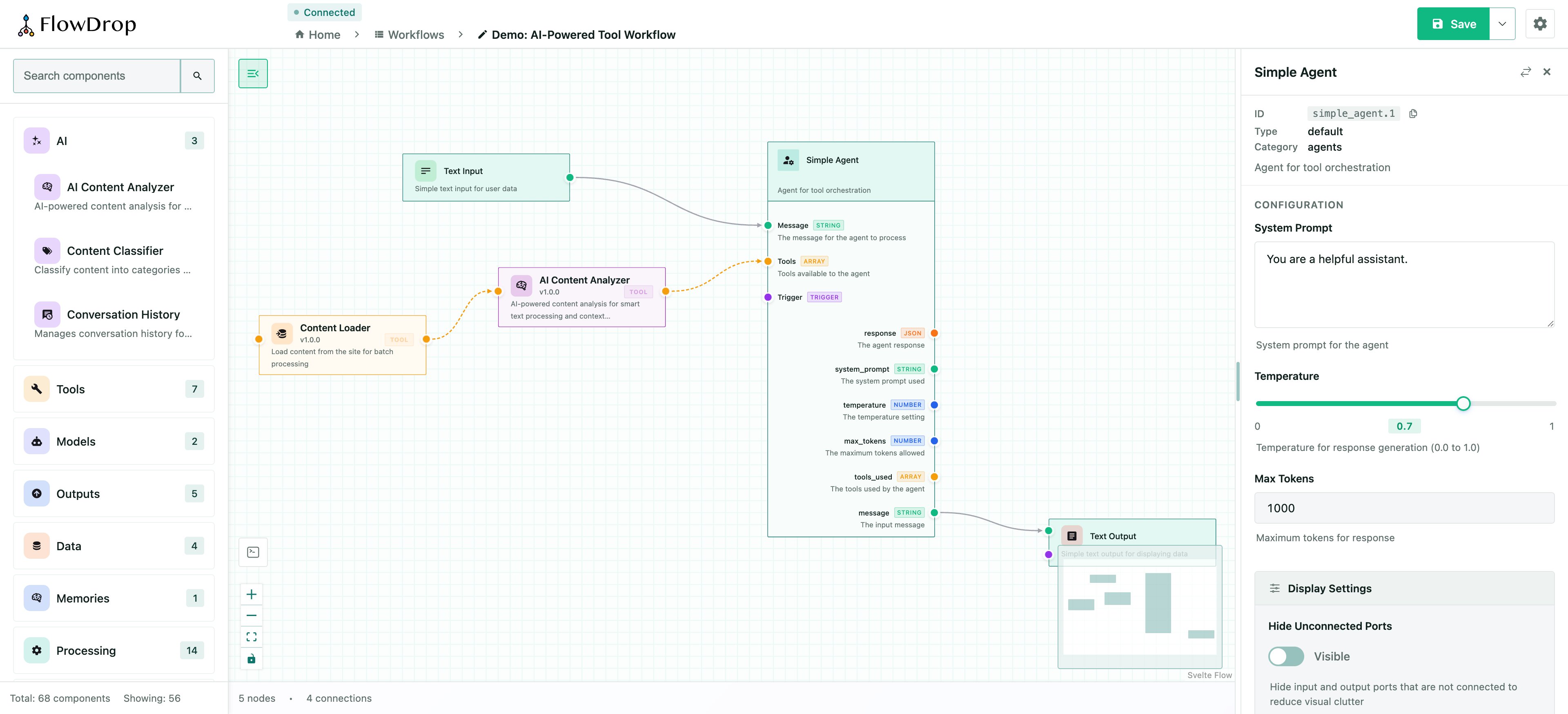Click the swap node type icon

[1526, 72]
